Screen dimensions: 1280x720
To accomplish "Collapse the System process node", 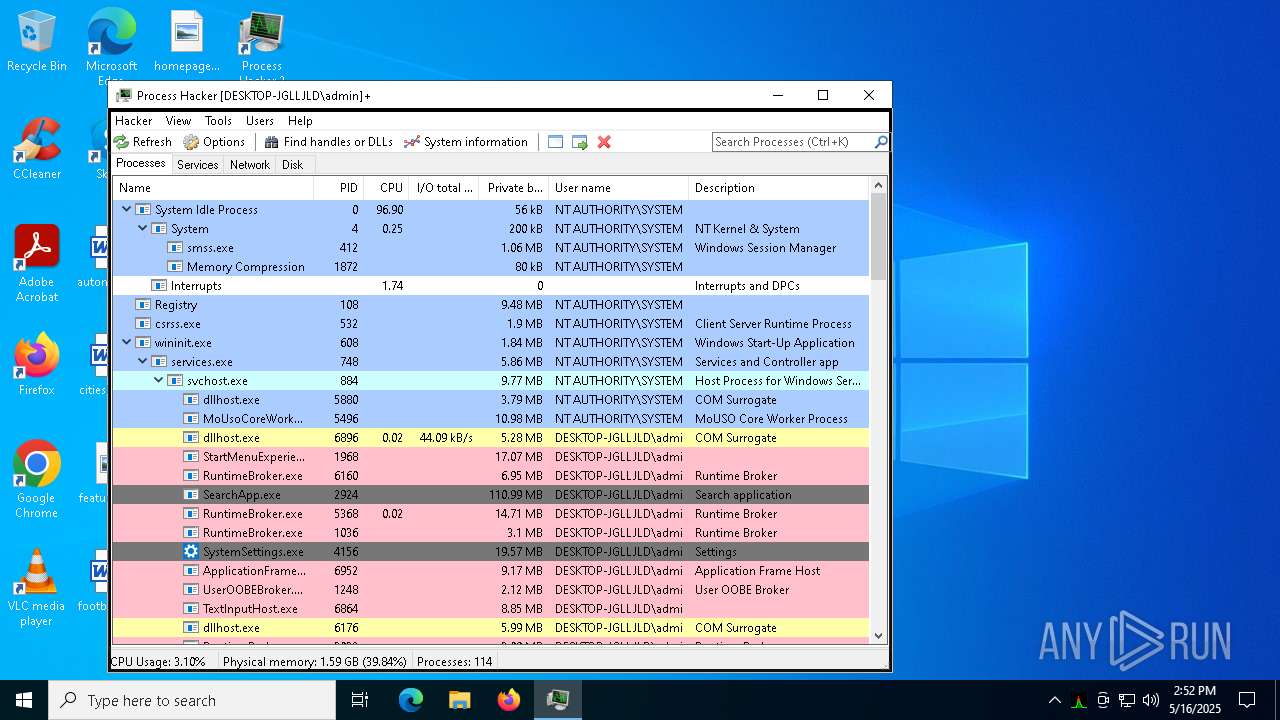I will 142,229.
